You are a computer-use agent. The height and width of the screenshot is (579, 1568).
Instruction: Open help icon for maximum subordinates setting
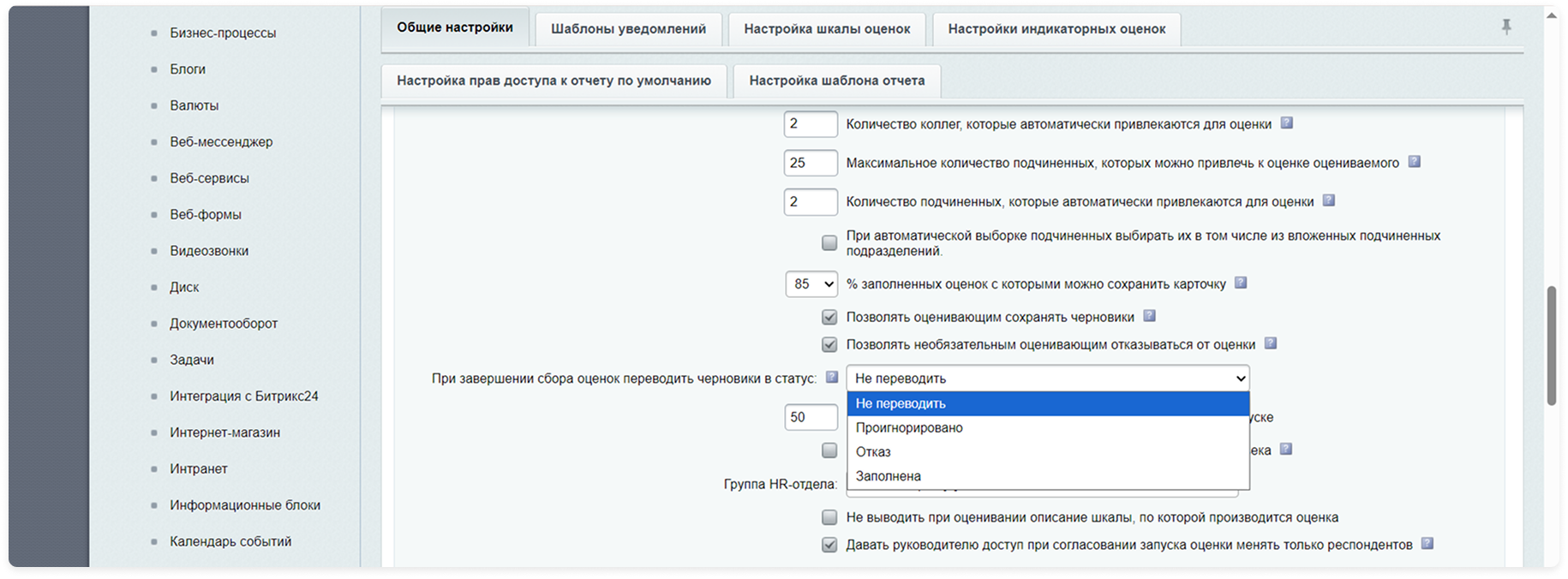(1414, 162)
